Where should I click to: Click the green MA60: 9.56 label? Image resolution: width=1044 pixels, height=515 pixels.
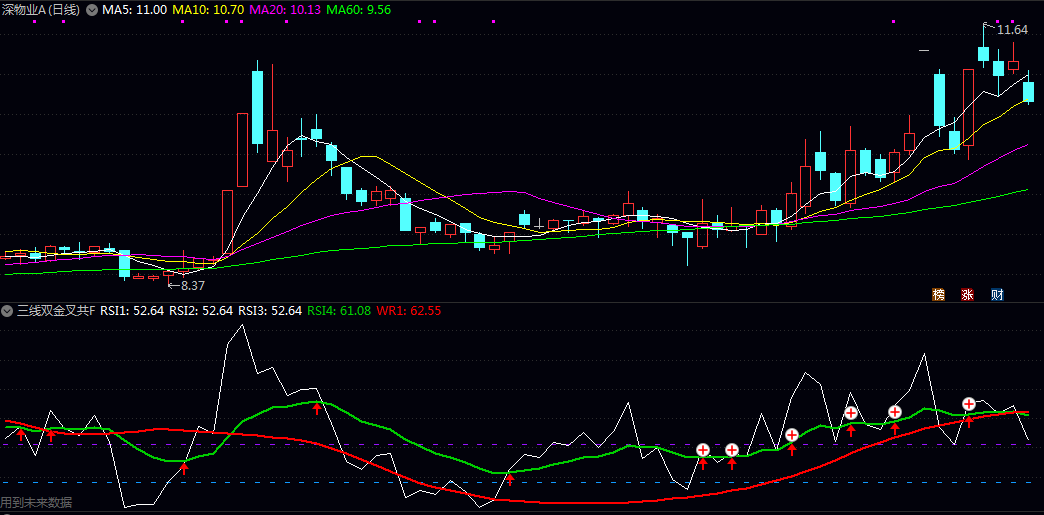359,9
